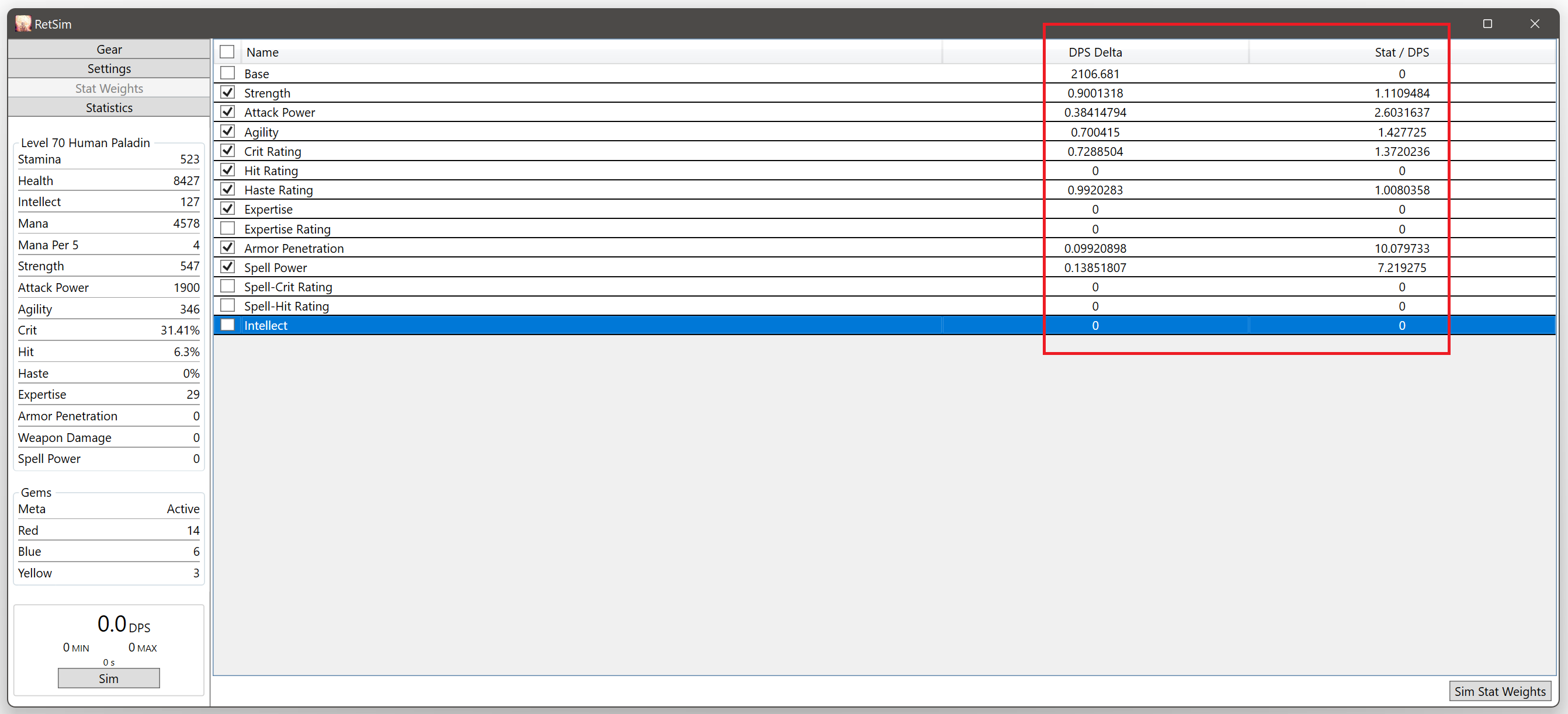Click Strength DPS Delta value 0.9001318
The image size is (1568, 714).
[x=1095, y=93]
